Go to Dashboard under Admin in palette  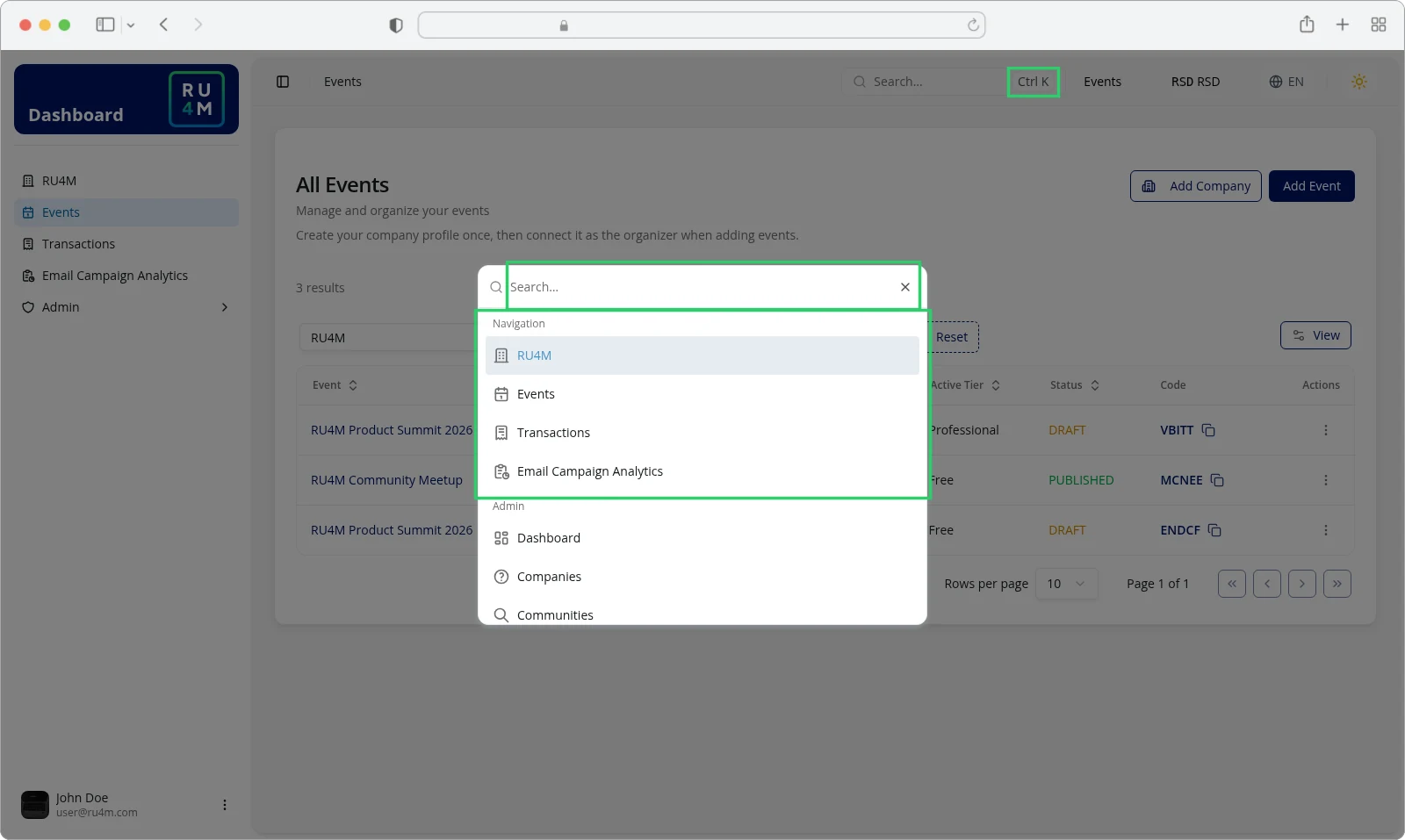[x=702, y=538]
